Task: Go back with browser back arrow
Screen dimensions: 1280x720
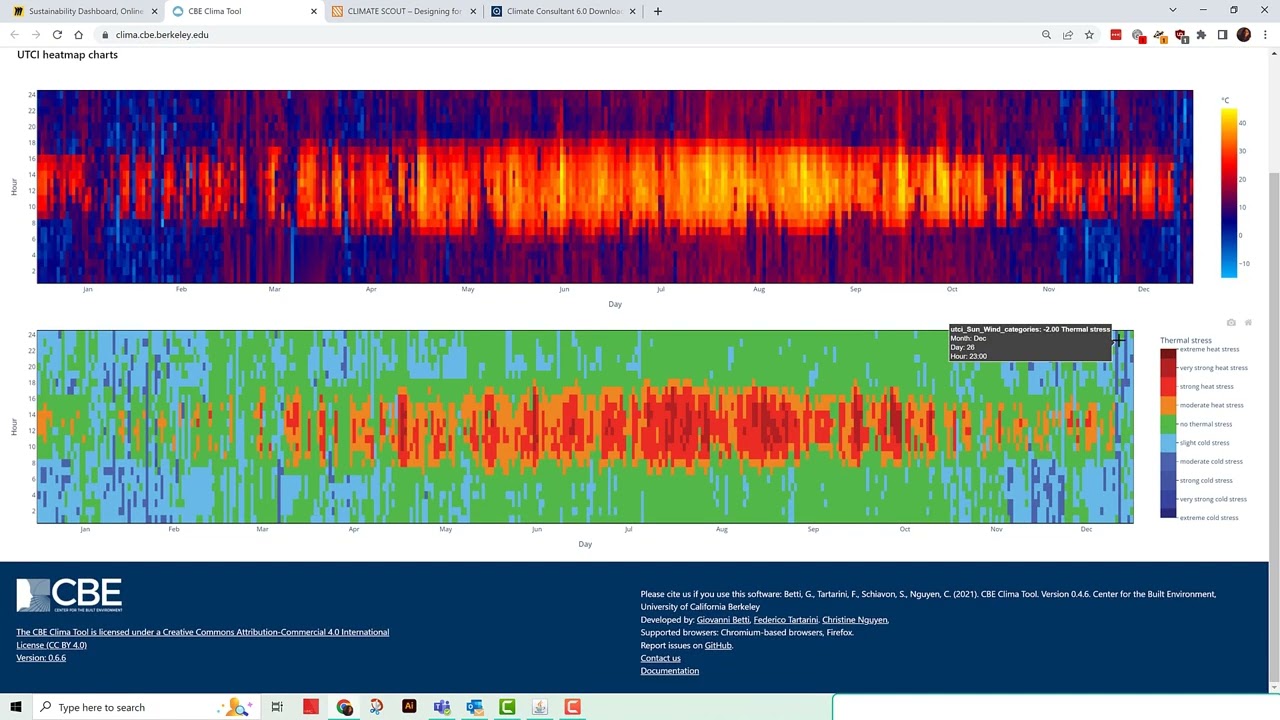Action: (x=14, y=35)
